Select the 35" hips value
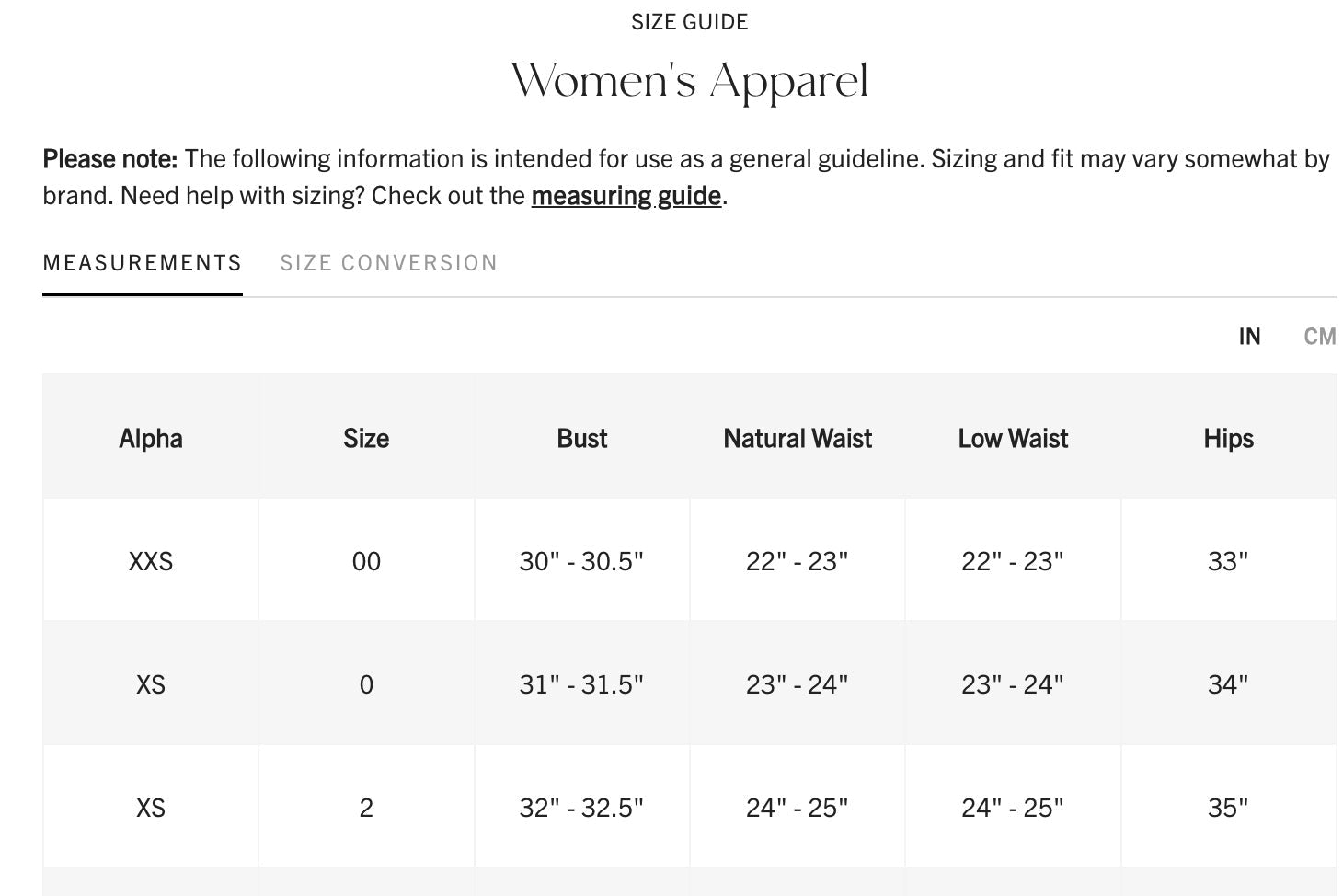The height and width of the screenshot is (896, 1343). (1228, 808)
